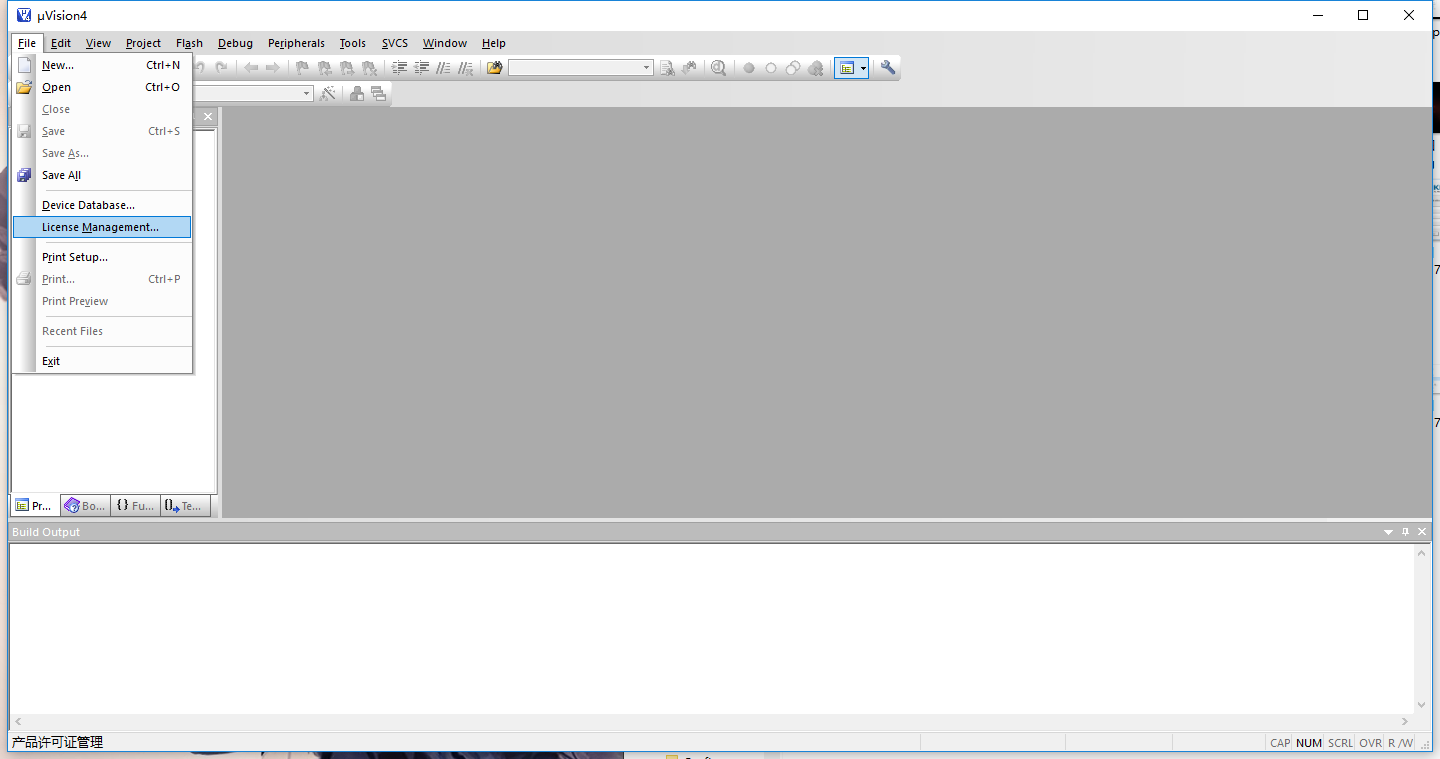Viewport: 1440px width, 759px height.
Task: Switch to the Project (Pr...) tab
Action: point(35,506)
